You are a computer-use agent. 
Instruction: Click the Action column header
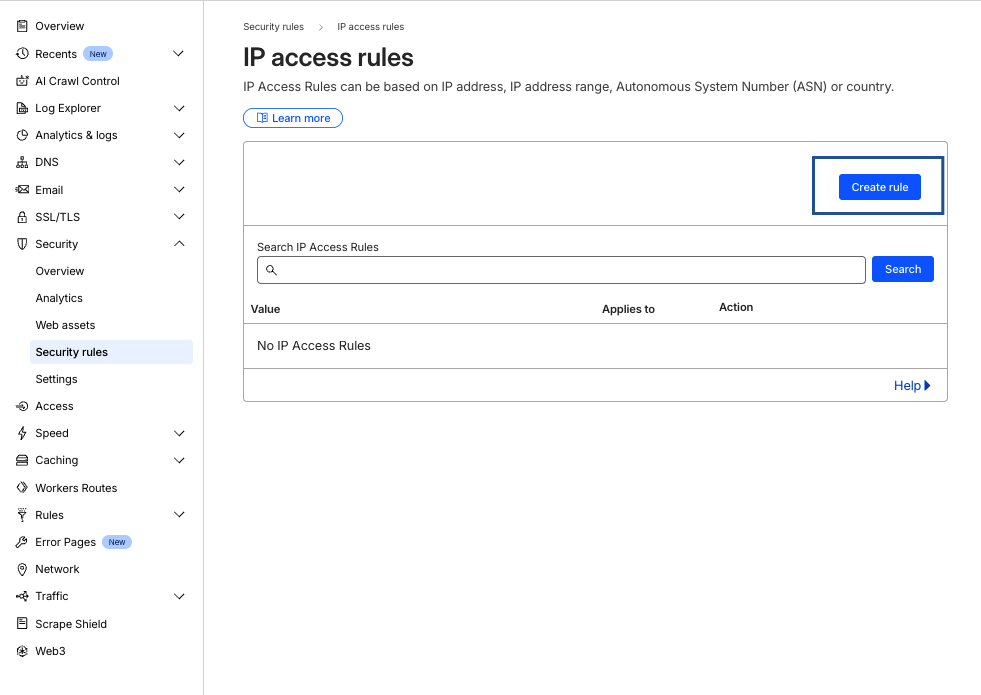pyautogui.click(x=736, y=307)
